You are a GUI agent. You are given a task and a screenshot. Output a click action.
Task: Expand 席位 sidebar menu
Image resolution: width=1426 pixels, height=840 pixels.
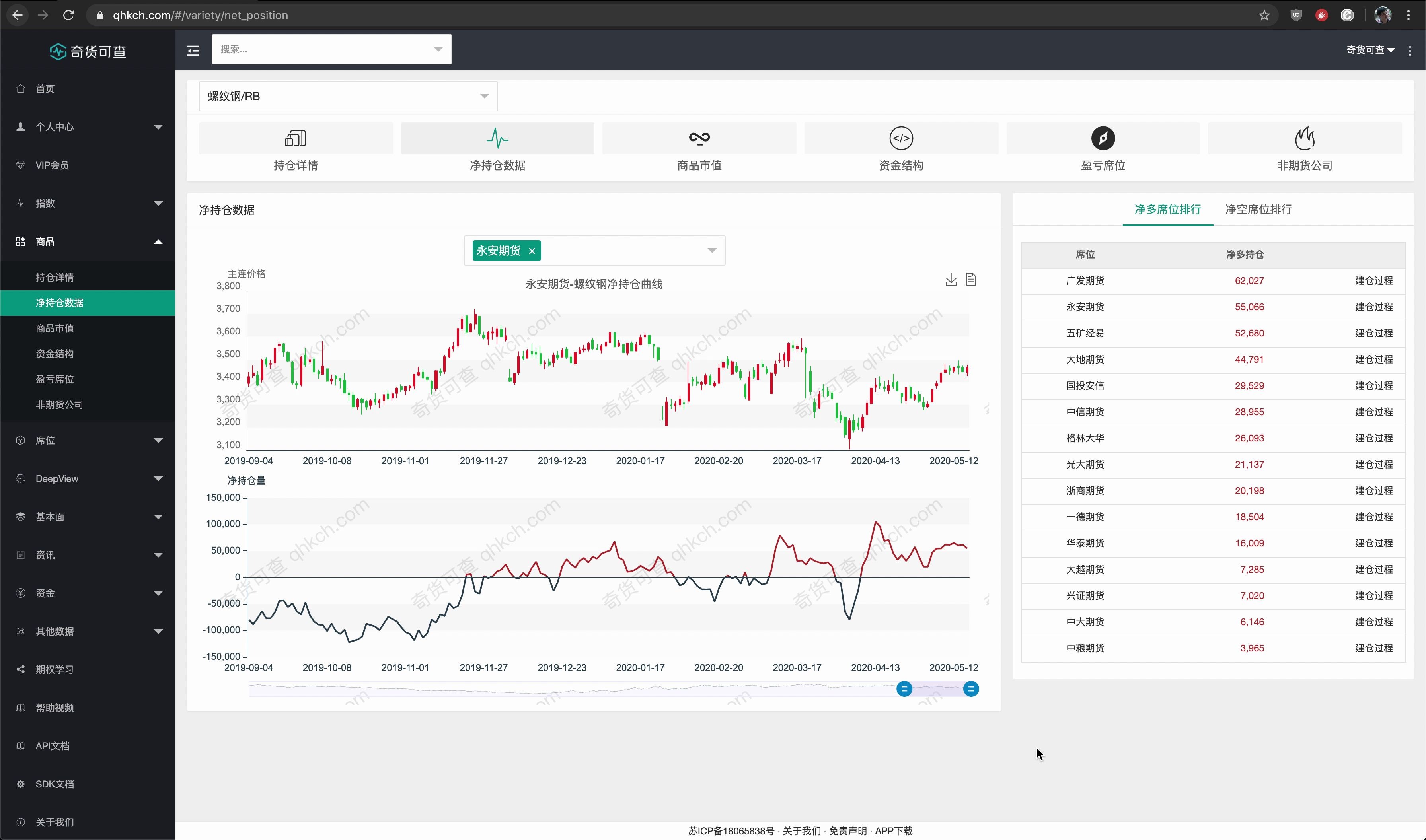coord(88,440)
